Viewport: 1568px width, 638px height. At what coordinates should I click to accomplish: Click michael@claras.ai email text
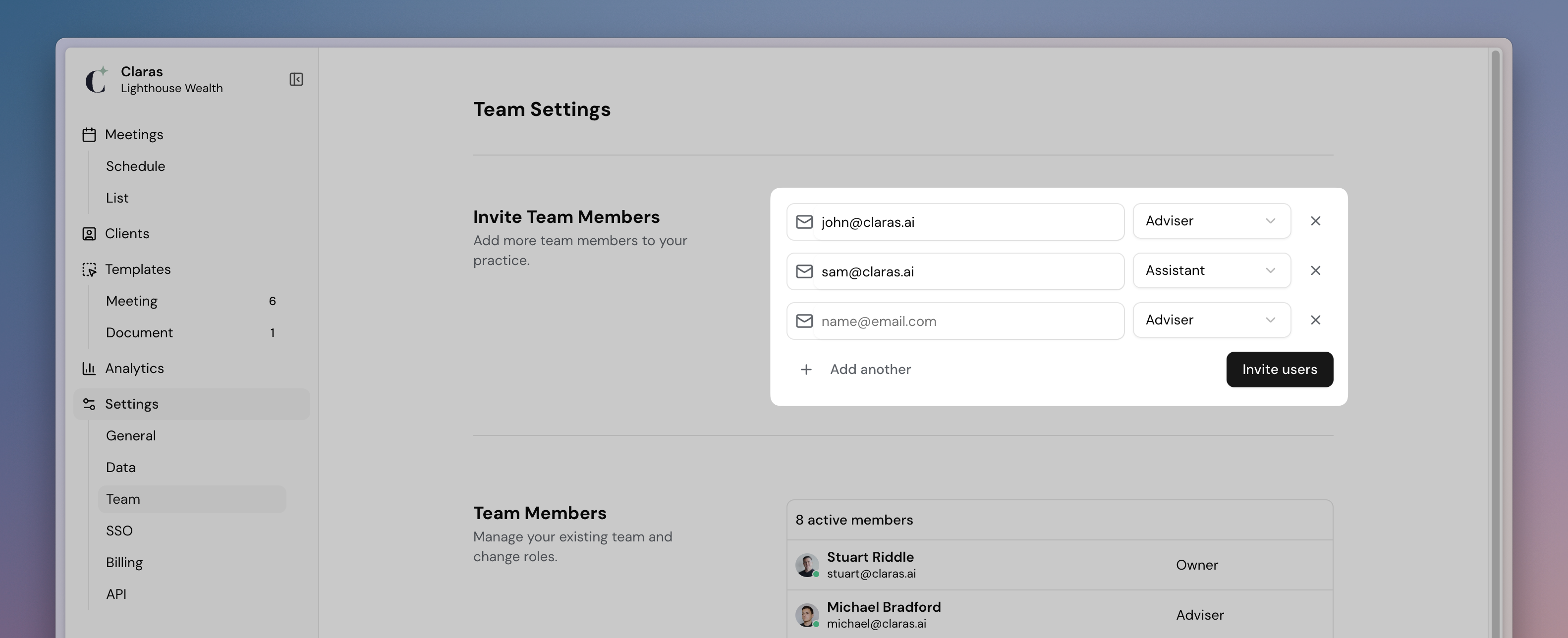pos(877,624)
